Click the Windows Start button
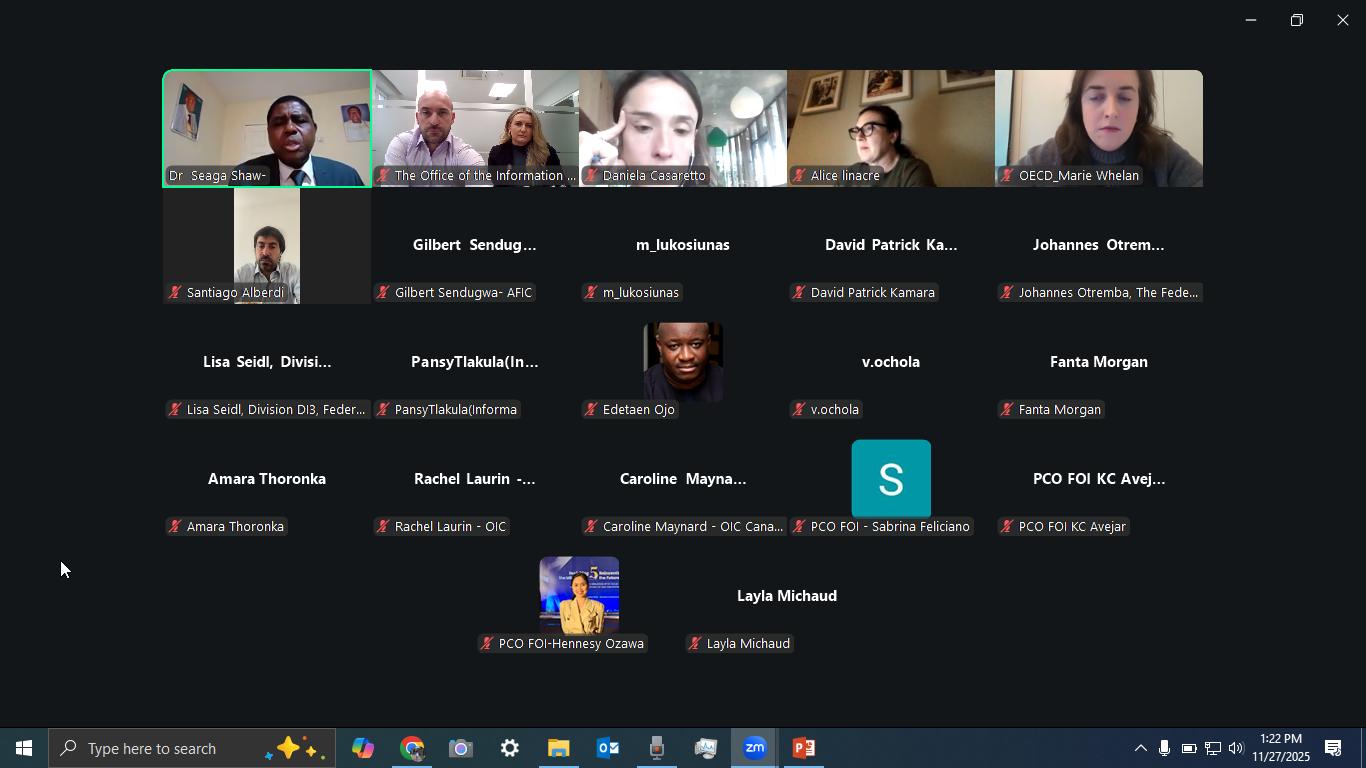The width and height of the screenshot is (1366, 768). click(24, 748)
